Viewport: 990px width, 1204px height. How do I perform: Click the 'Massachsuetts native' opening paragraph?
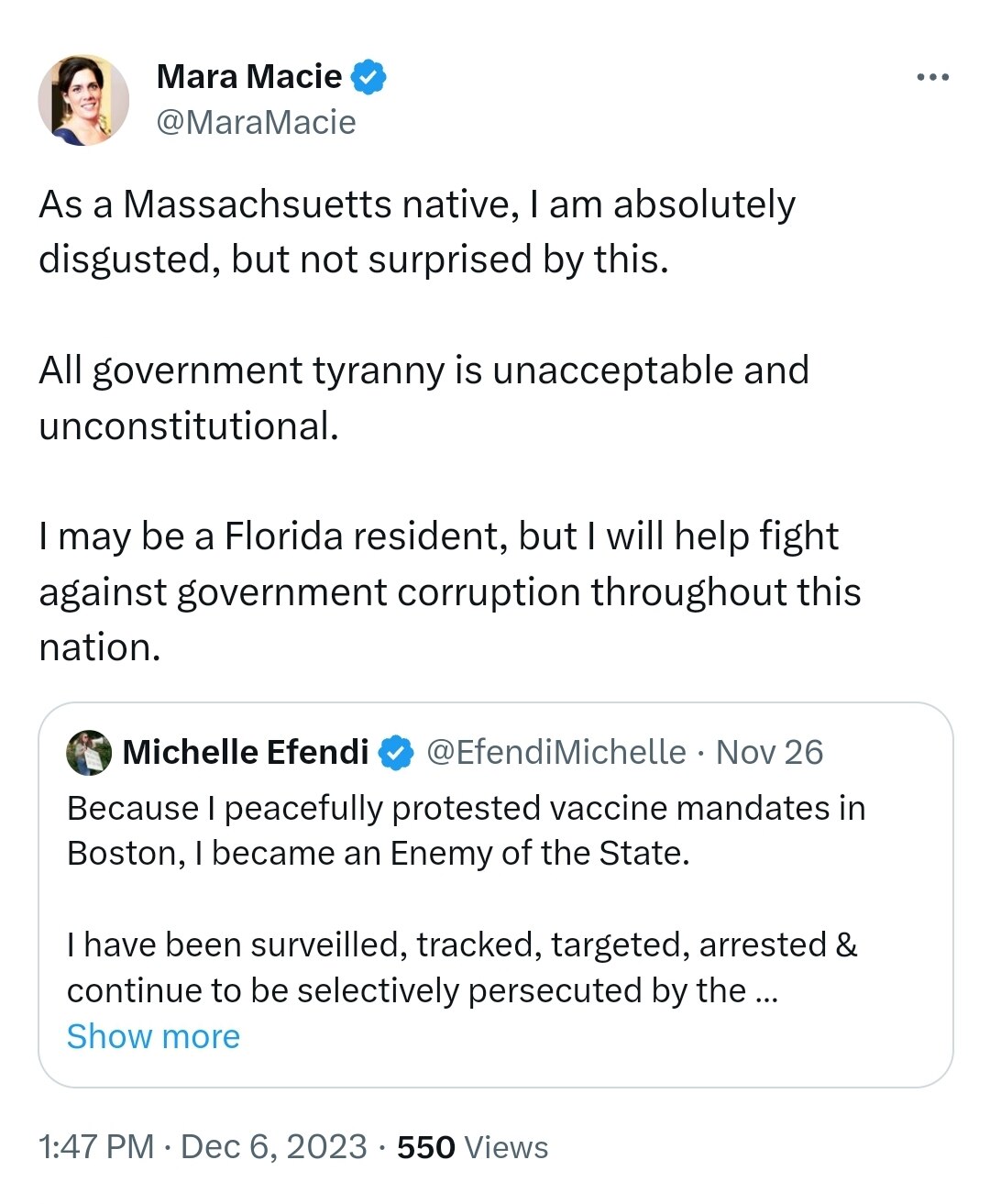(416, 231)
